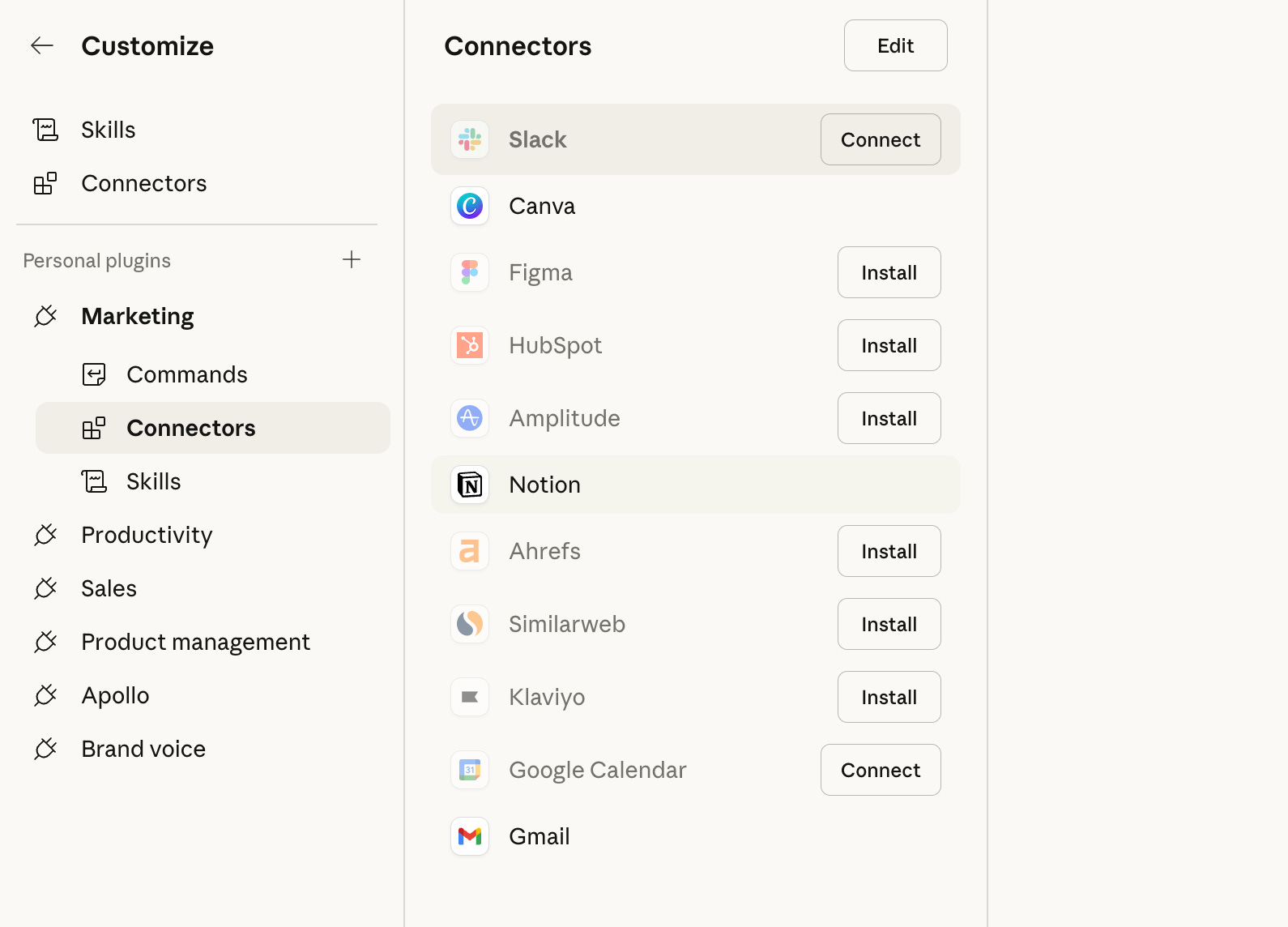Install the HubSpot connector
The width and height of the screenshot is (1288, 927).
click(x=889, y=345)
